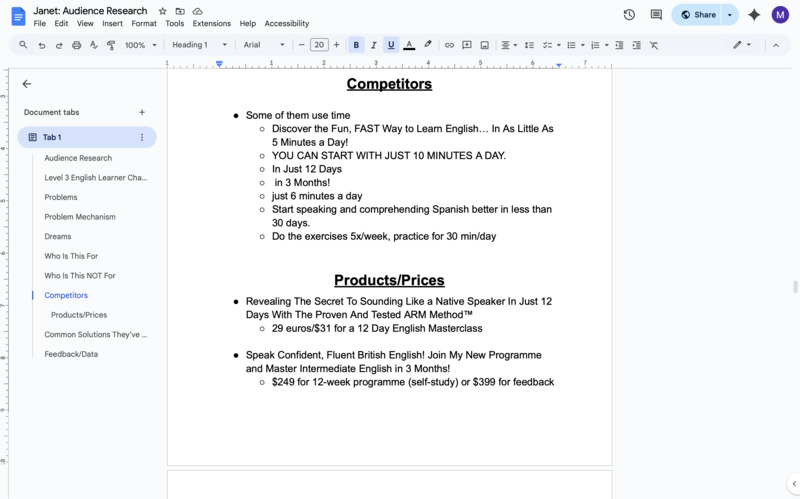Collapse the toolbar with up chevron
The height and width of the screenshot is (499, 800).
click(776, 45)
